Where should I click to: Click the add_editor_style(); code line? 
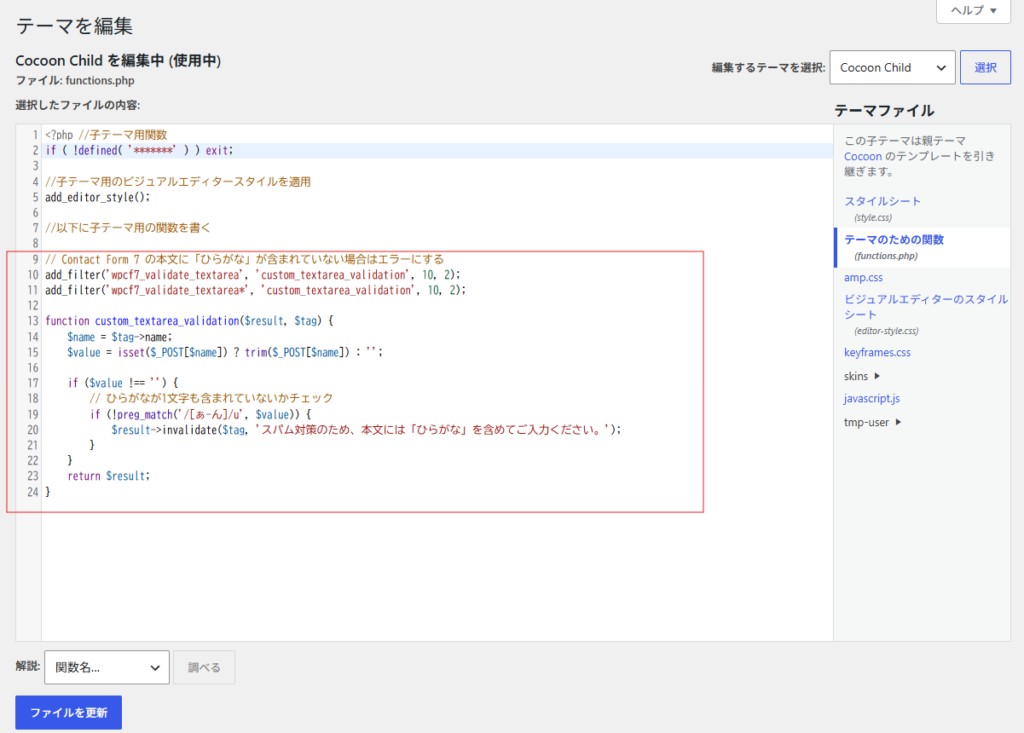coord(97,197)
